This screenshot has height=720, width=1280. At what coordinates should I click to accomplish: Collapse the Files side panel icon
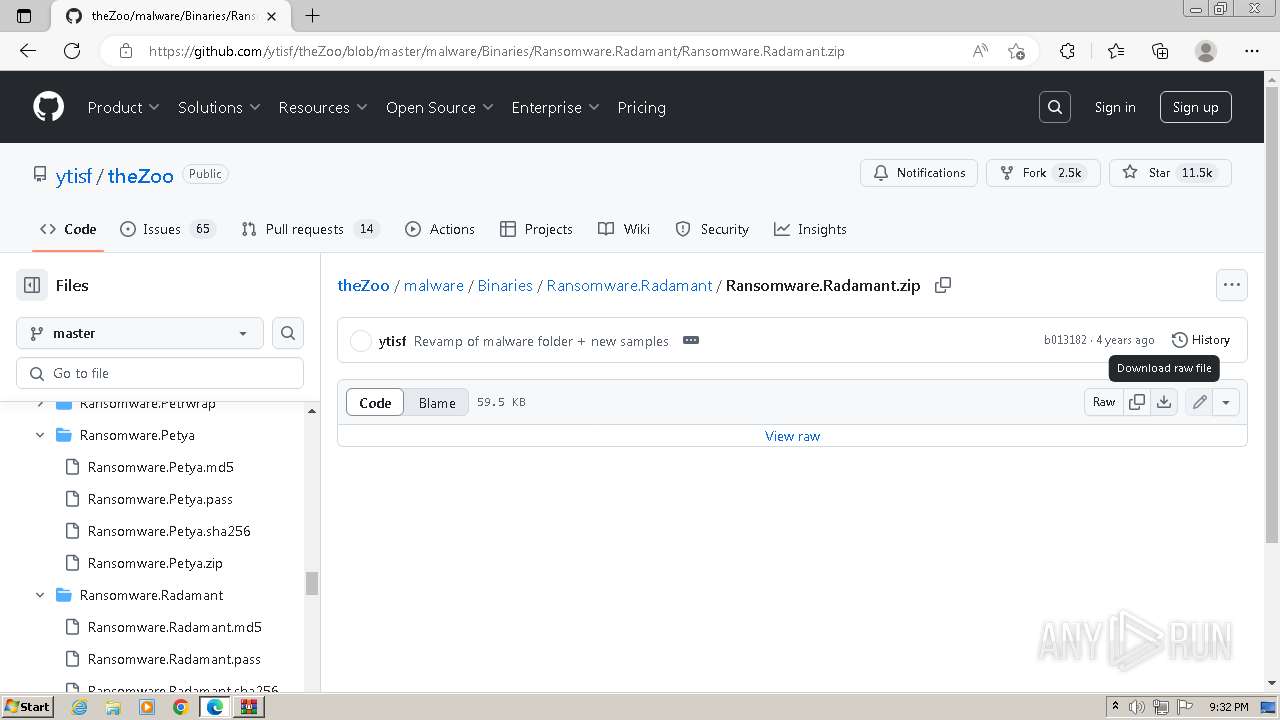click(32, 285)
